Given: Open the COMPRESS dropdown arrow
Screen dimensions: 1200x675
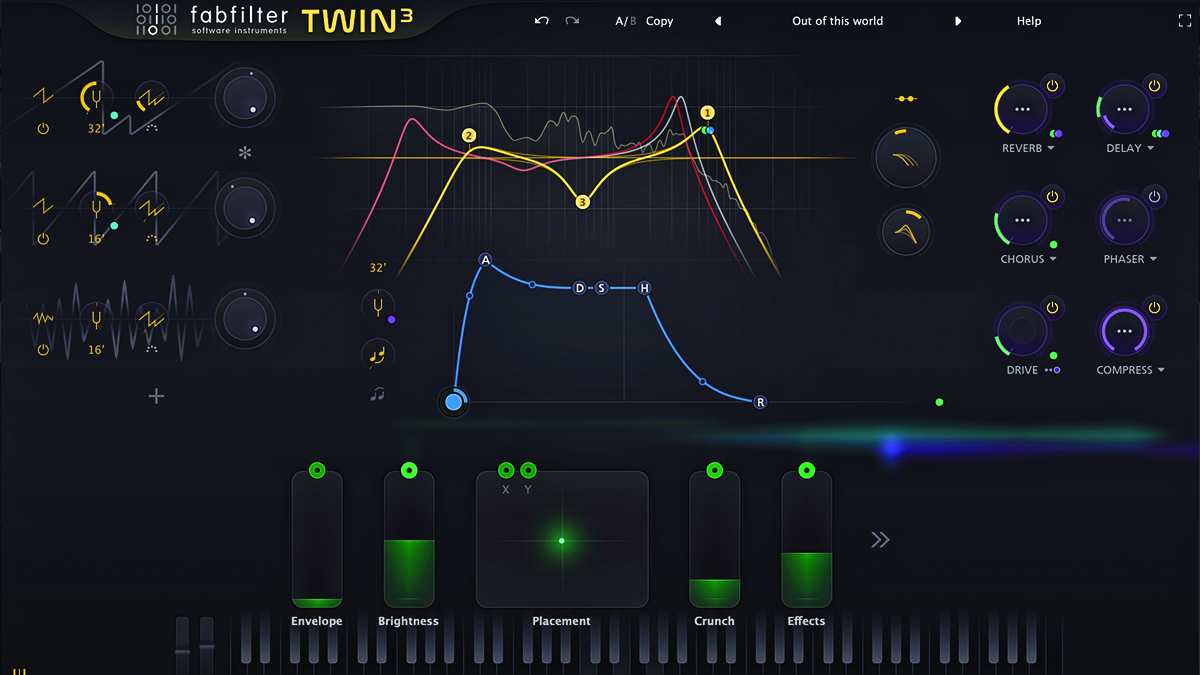Looking at the screenshot, I should (1160, 370).
